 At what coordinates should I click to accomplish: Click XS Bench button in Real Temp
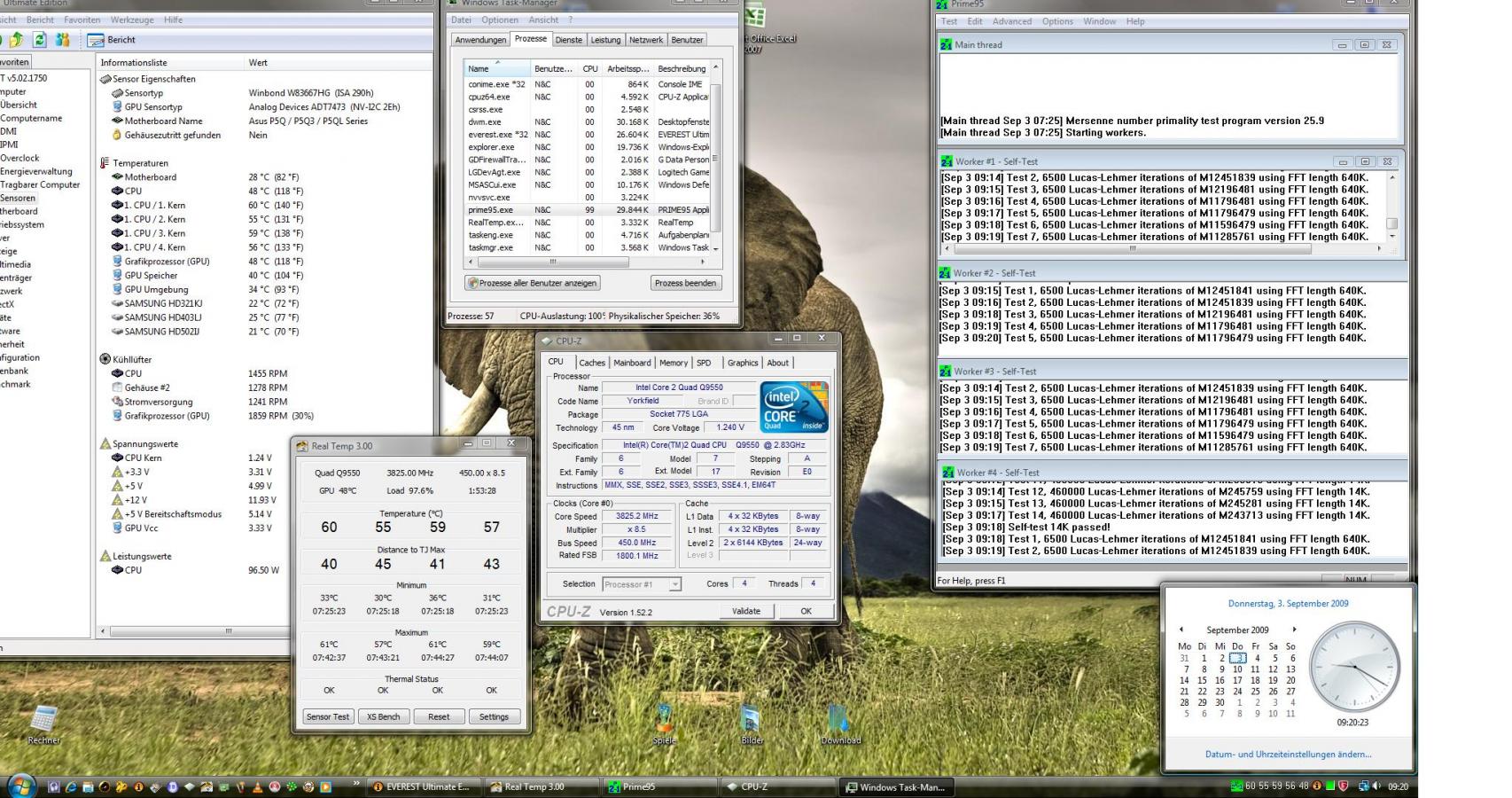383,716
